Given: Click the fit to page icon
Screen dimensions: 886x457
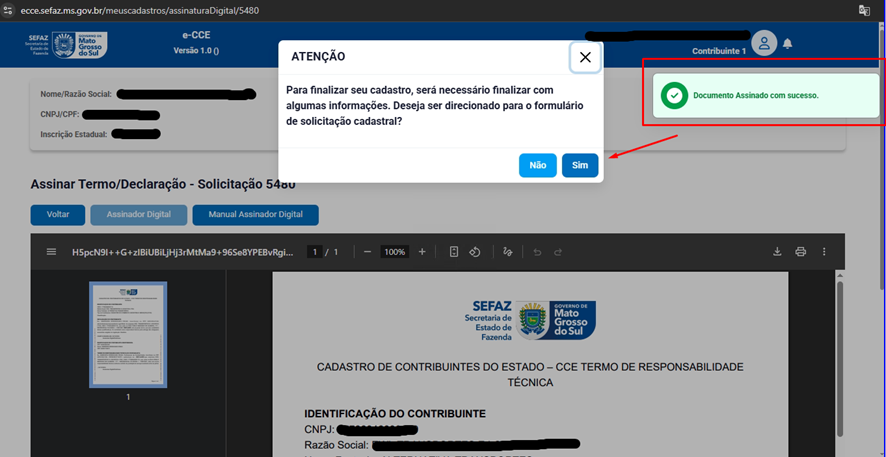Looking at the screenshot, I should pos(454,252).
